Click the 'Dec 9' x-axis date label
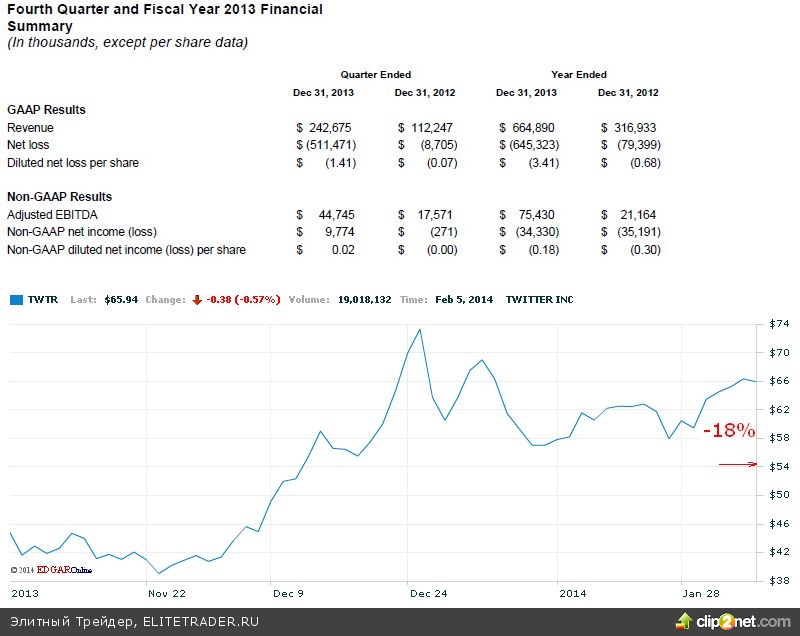Screen dimensions: 800x636 click(288, 594)
